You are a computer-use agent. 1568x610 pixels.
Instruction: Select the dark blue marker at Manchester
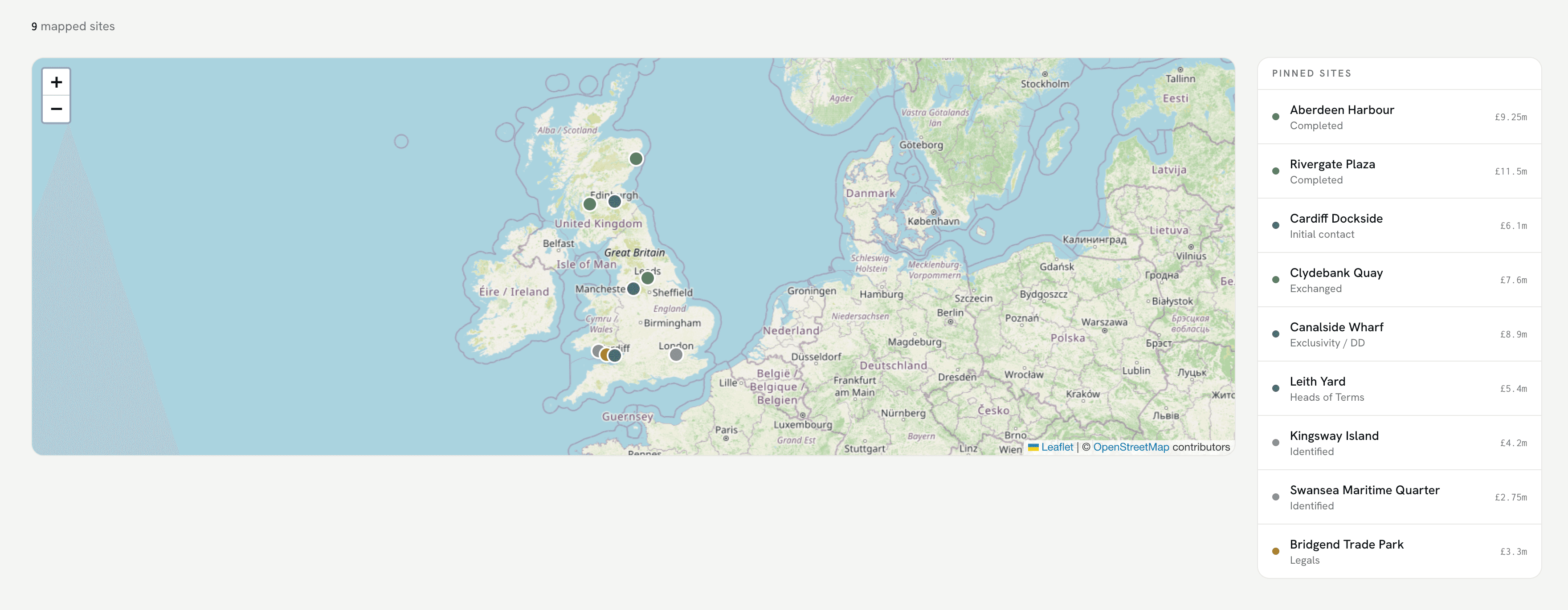click(633, 289)
